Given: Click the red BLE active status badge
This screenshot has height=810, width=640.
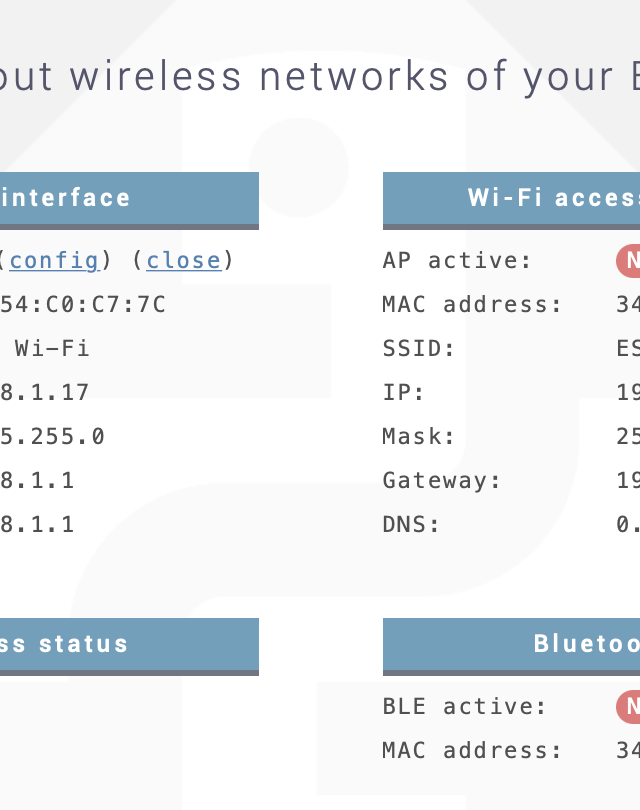Looking at the screenshot, I should coord(629,707).
